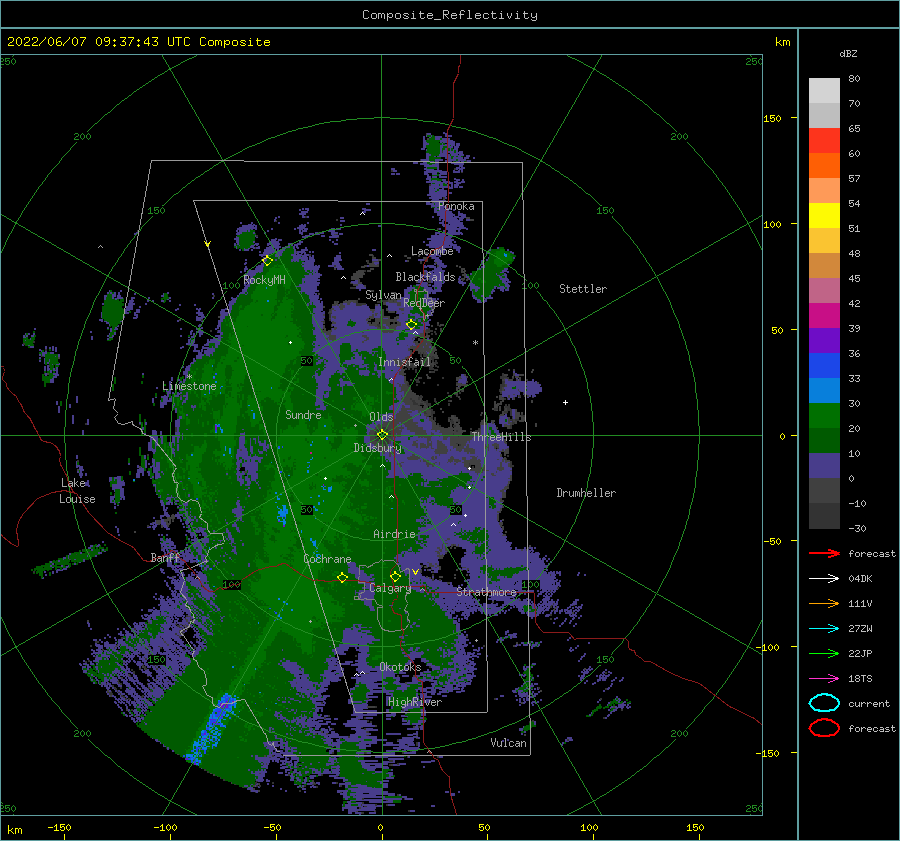The width and height of the screenshot is (900, 841).
Task: Click the yellow diamond marker near RockyMH
Action: coord(267,261)
